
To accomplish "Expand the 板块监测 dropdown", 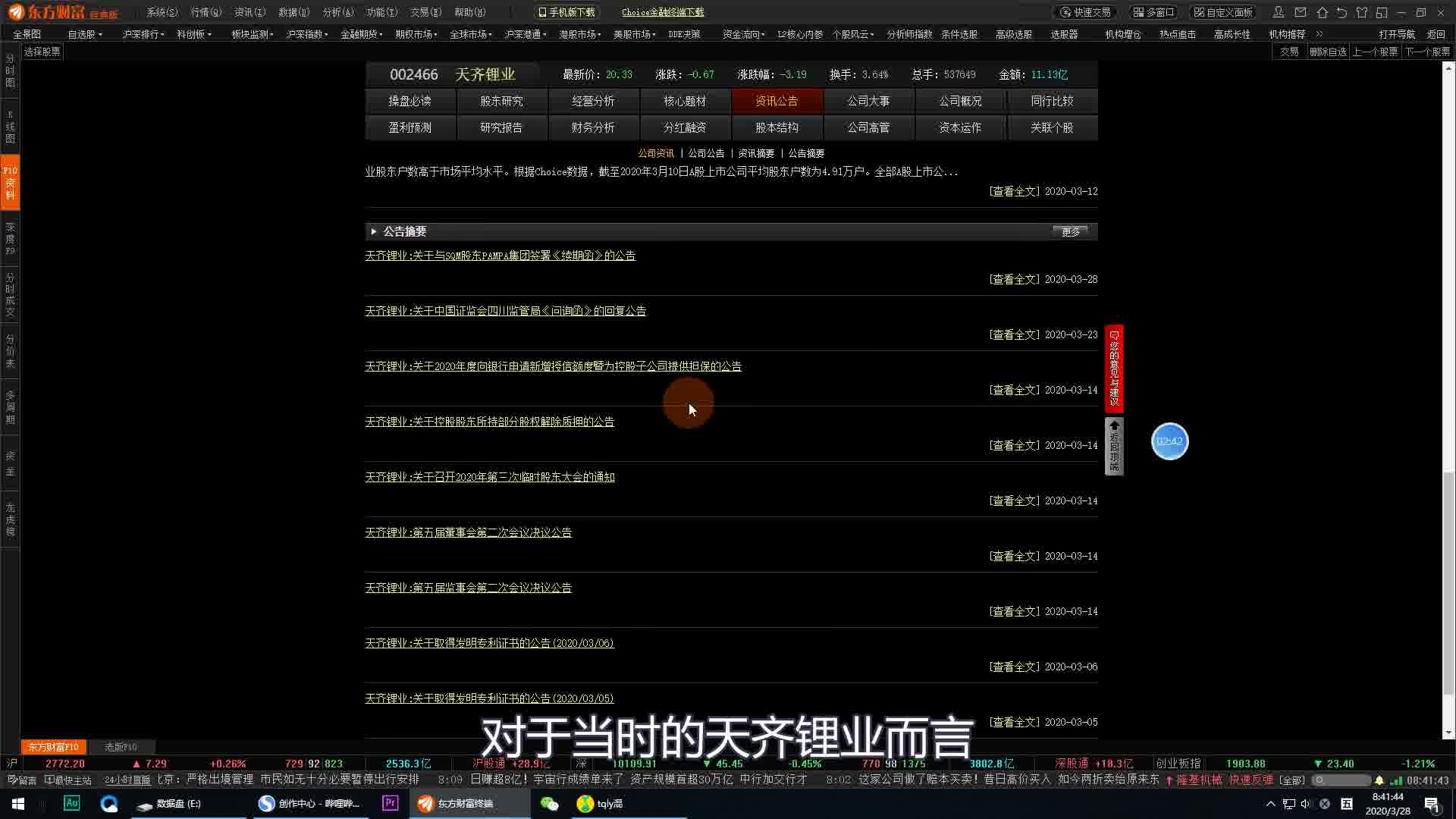I will coord(253,34).
